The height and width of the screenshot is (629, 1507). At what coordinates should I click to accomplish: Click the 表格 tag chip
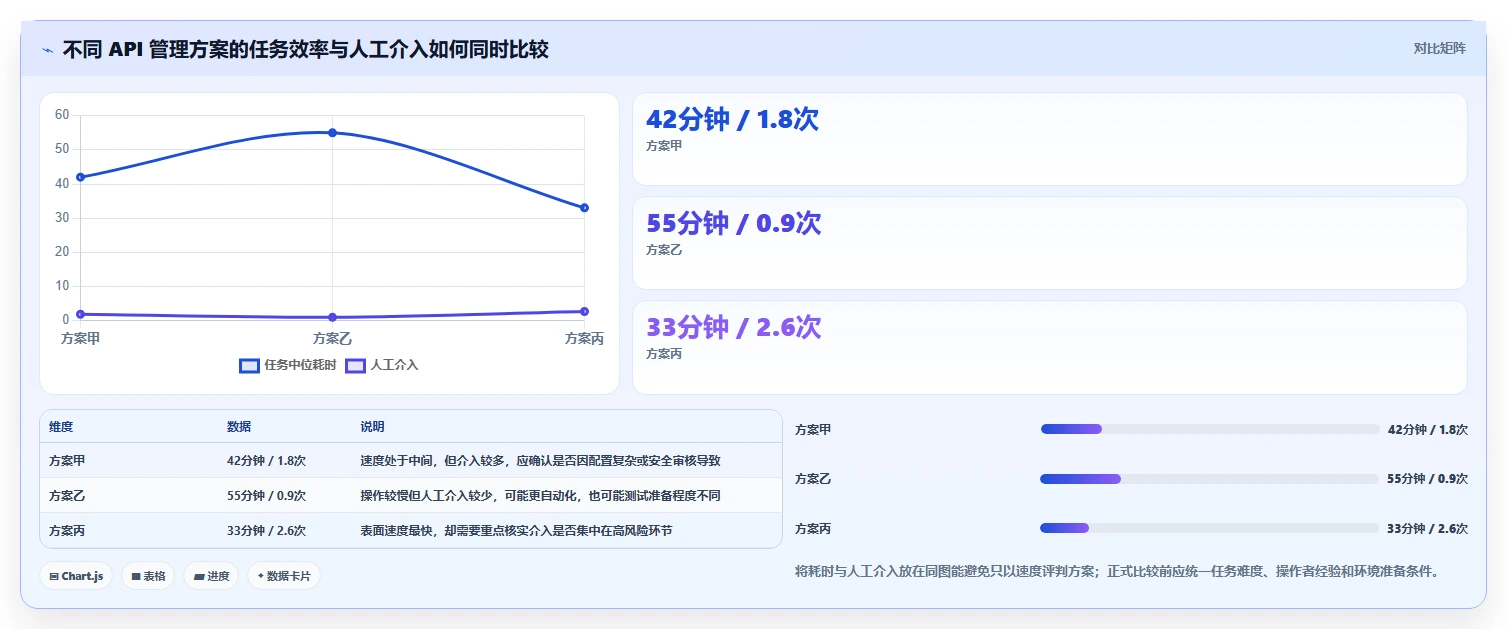[148, 576]
